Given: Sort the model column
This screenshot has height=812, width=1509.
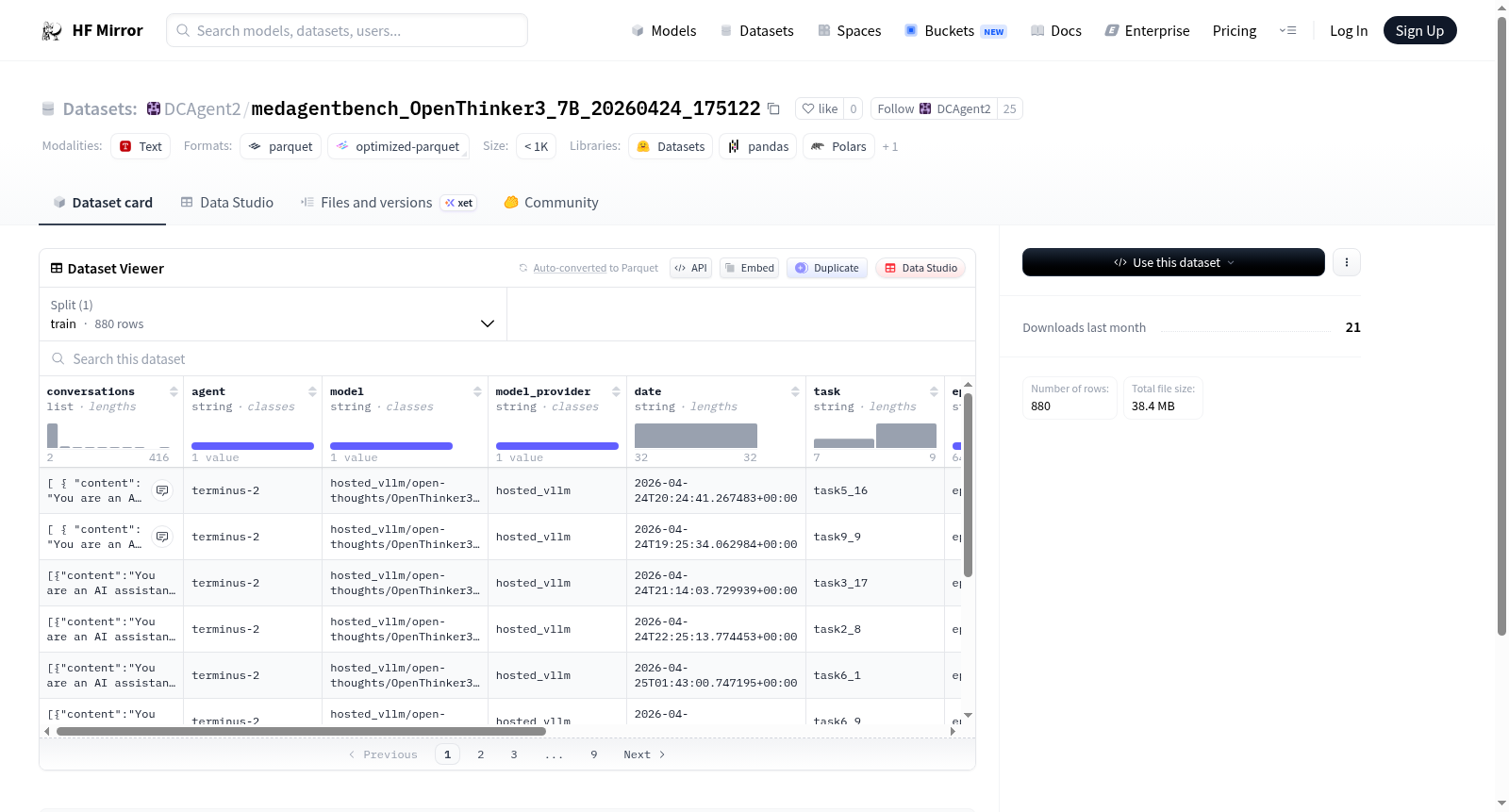Looking at the screenshot, I should [477, 391].
